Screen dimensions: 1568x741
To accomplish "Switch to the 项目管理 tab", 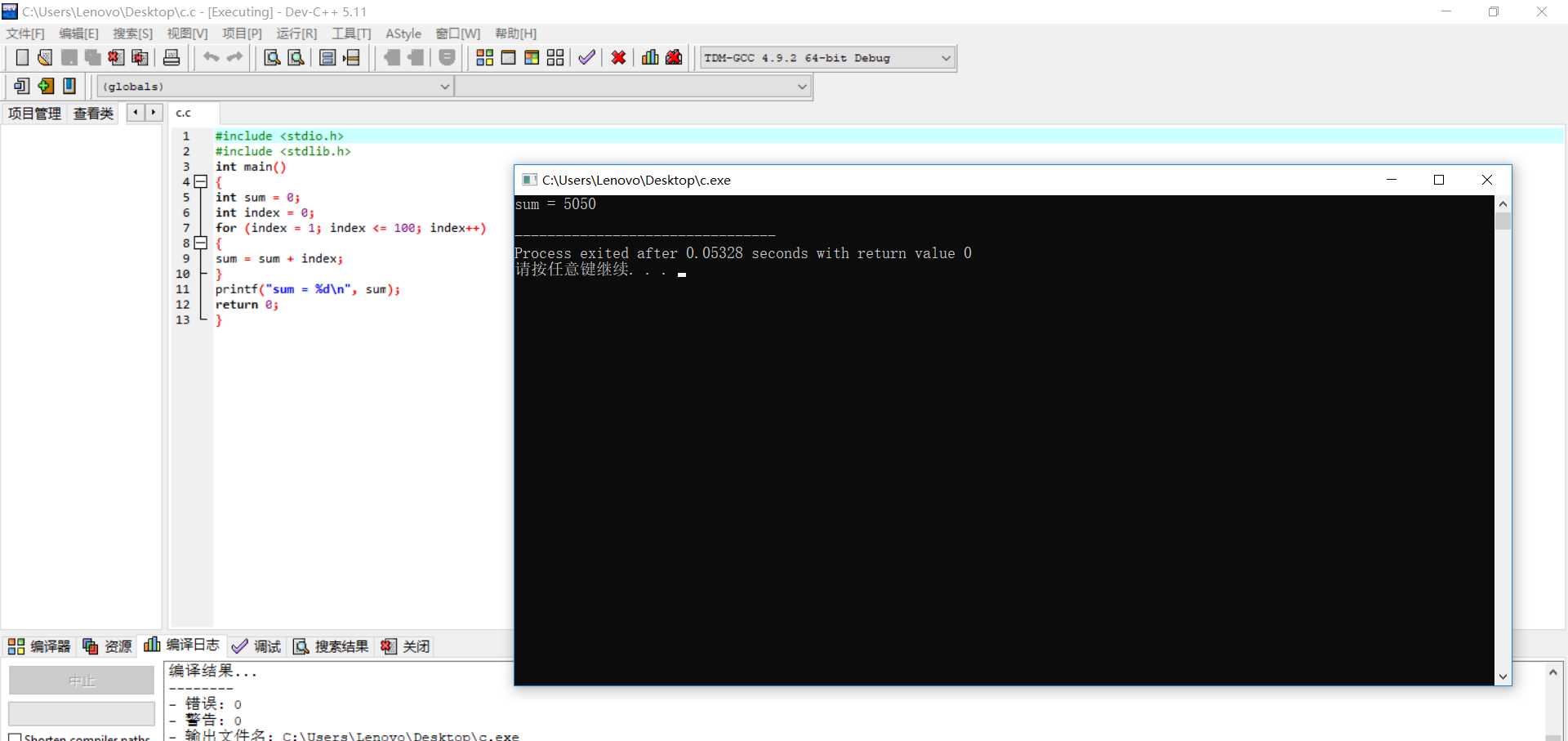I will click(34, 114).
